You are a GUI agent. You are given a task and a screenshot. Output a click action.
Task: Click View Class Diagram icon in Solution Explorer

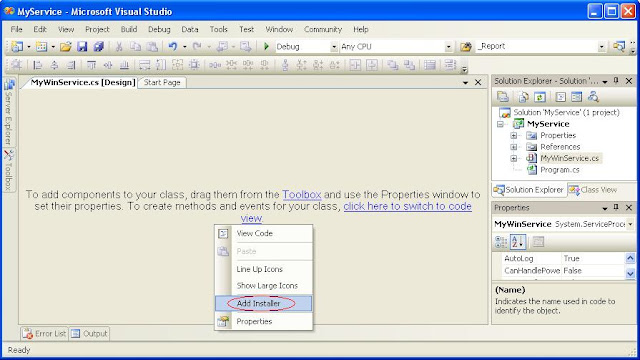tap(593, 97)
